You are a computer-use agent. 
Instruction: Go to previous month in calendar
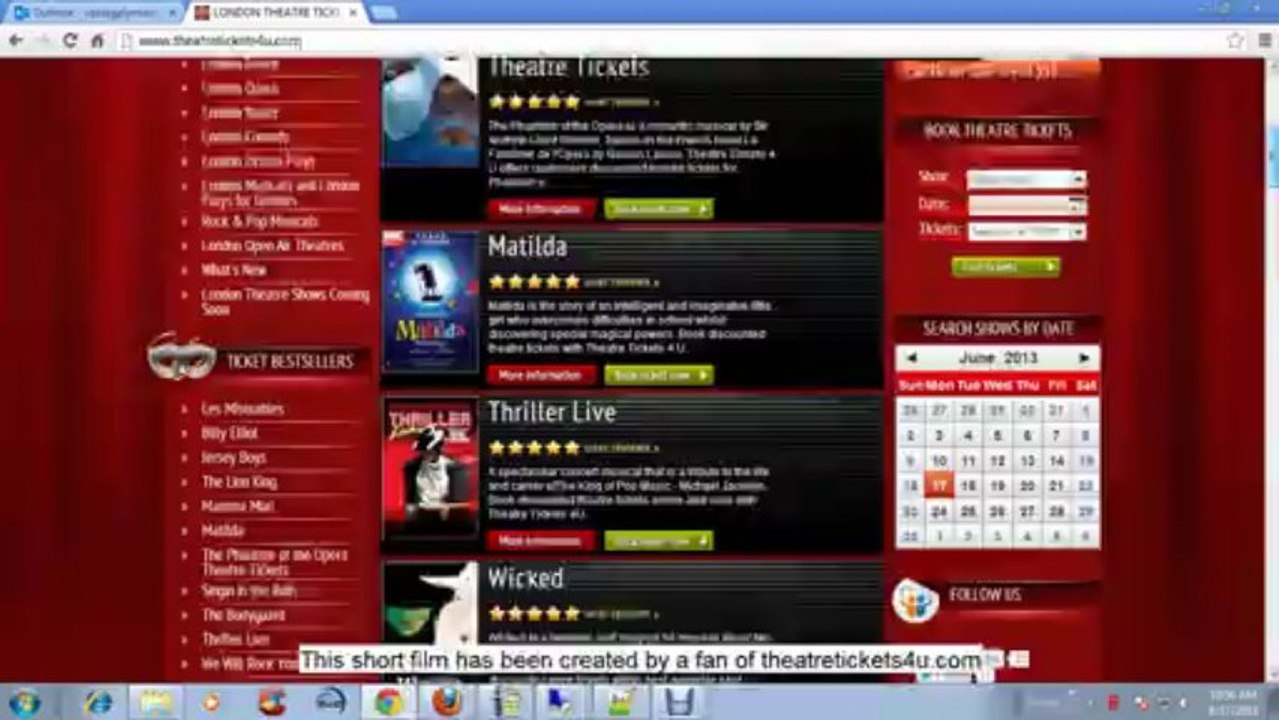tap(911, 358)
